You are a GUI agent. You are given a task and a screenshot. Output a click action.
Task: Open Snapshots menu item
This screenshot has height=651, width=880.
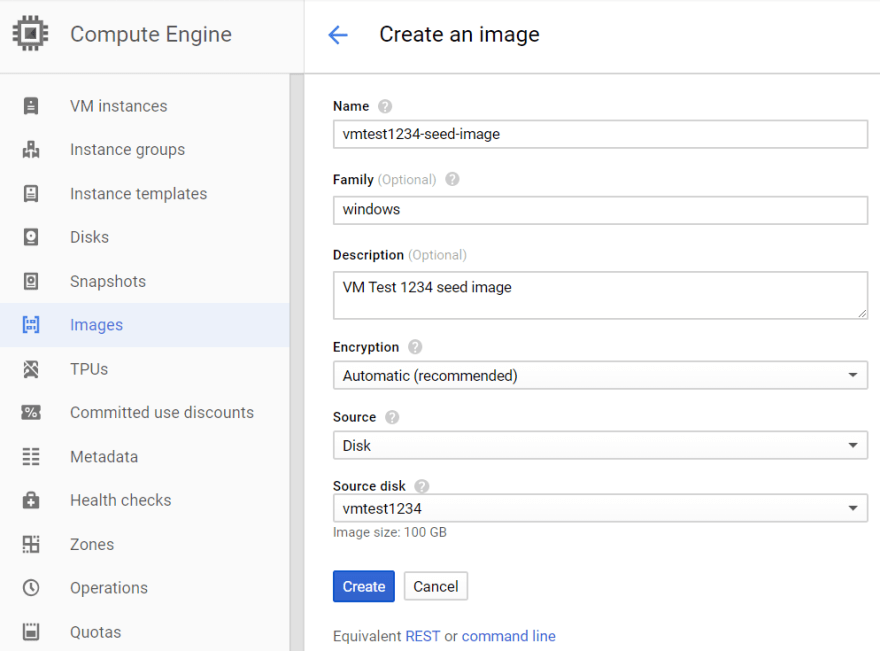point(145,281)
